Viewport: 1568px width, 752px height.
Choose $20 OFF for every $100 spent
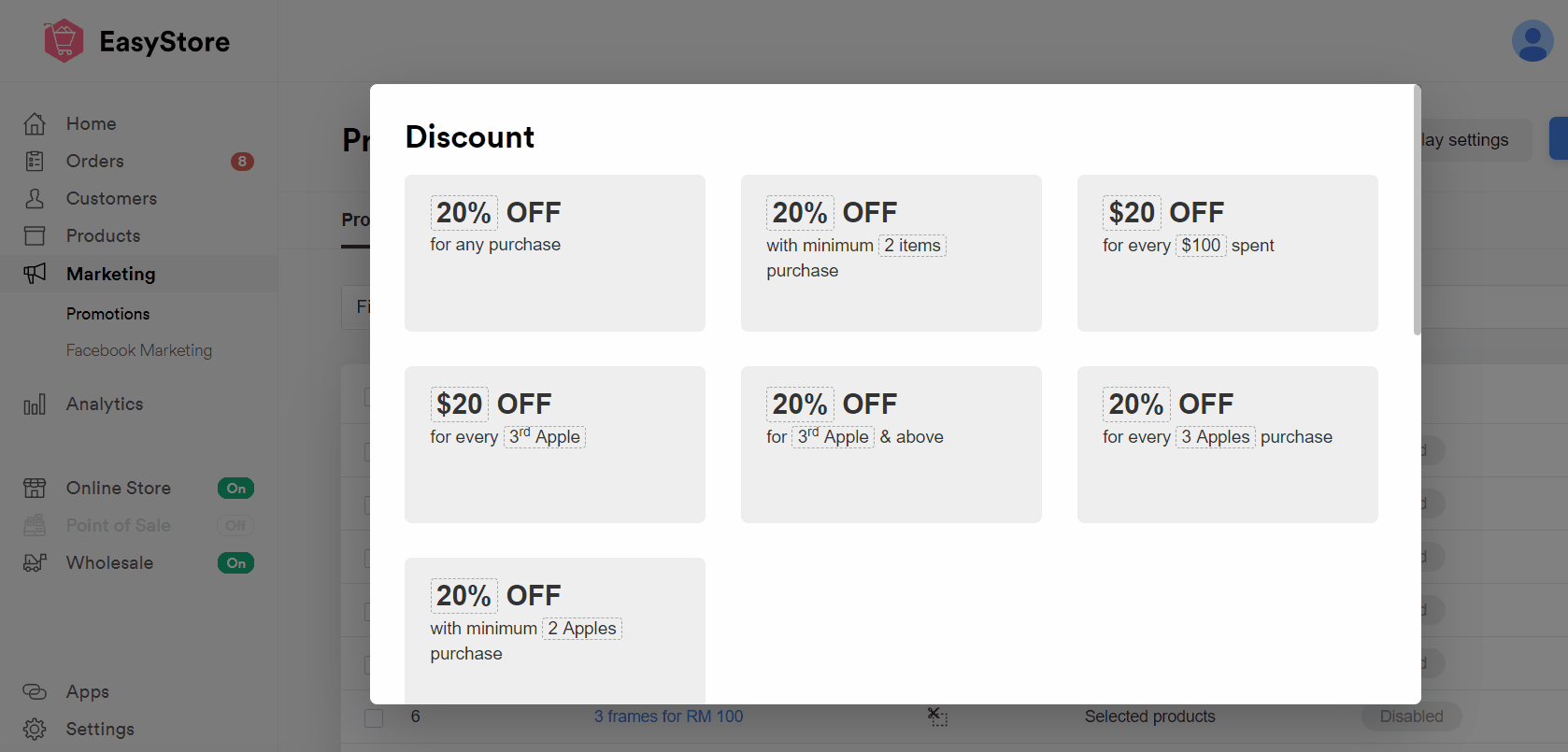point(1228,253)
